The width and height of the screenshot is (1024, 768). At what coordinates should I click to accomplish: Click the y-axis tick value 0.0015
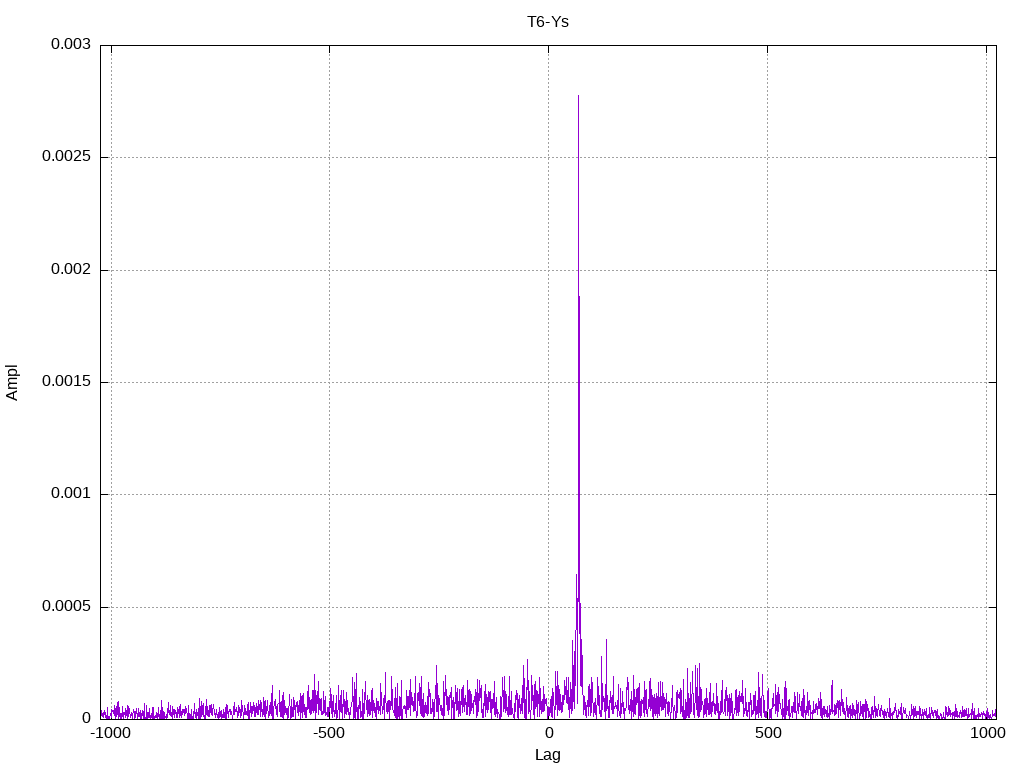(x=66, y=381)
